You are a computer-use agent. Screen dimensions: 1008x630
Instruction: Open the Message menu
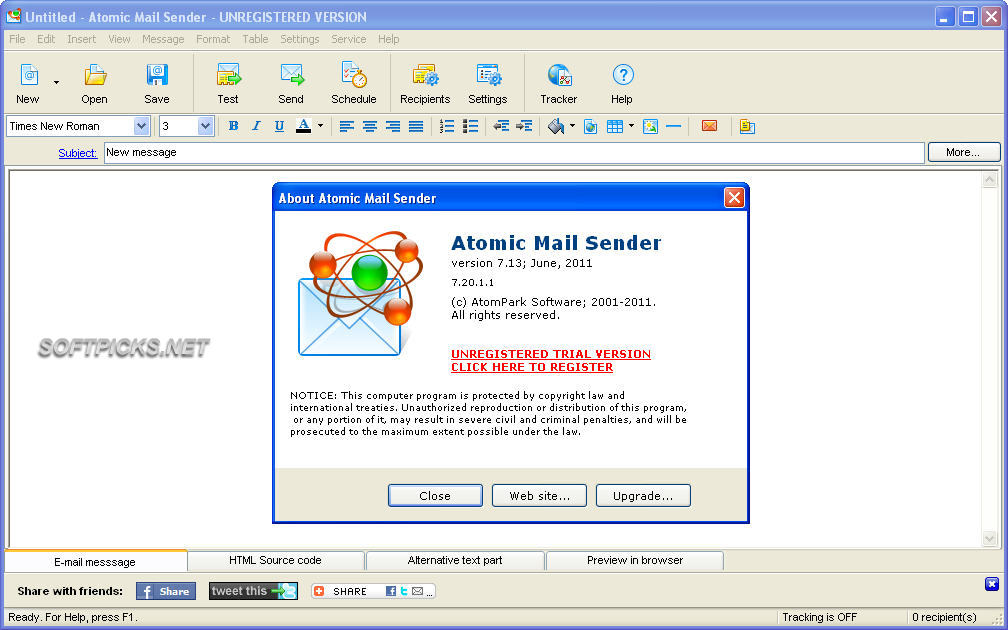coord(163,39)
